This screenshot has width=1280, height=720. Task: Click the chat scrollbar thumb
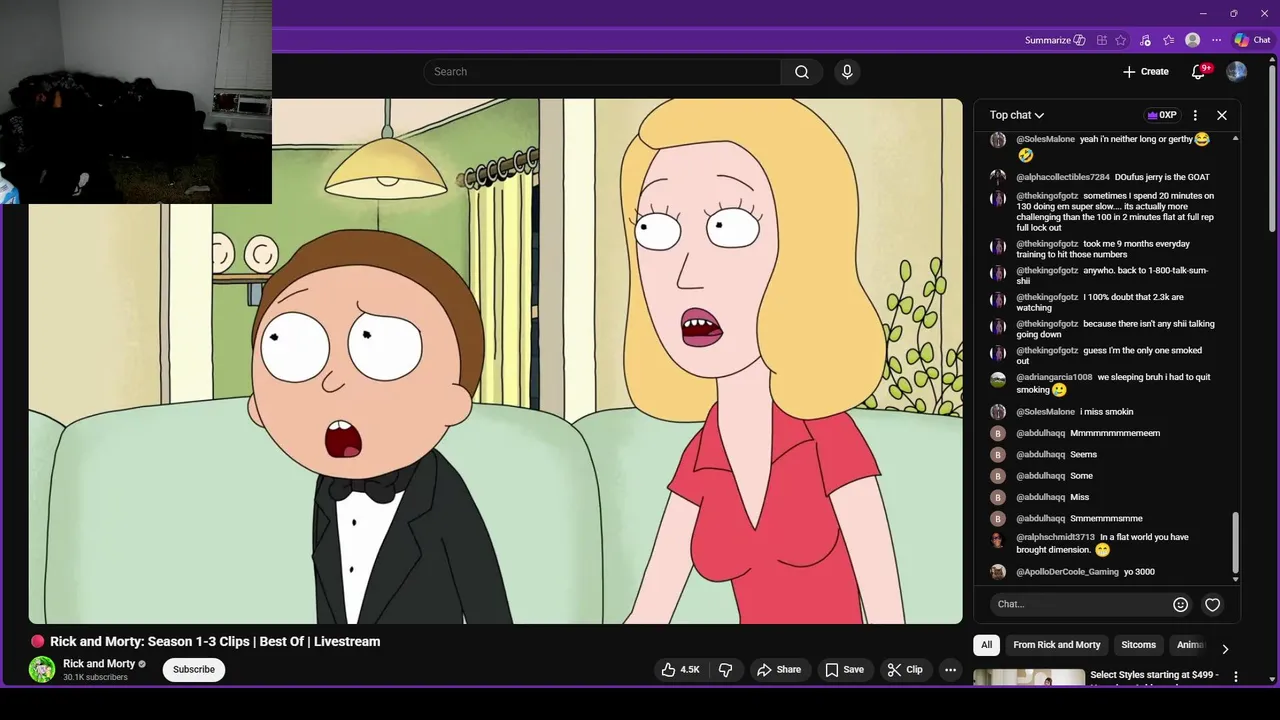(1236, 541)
